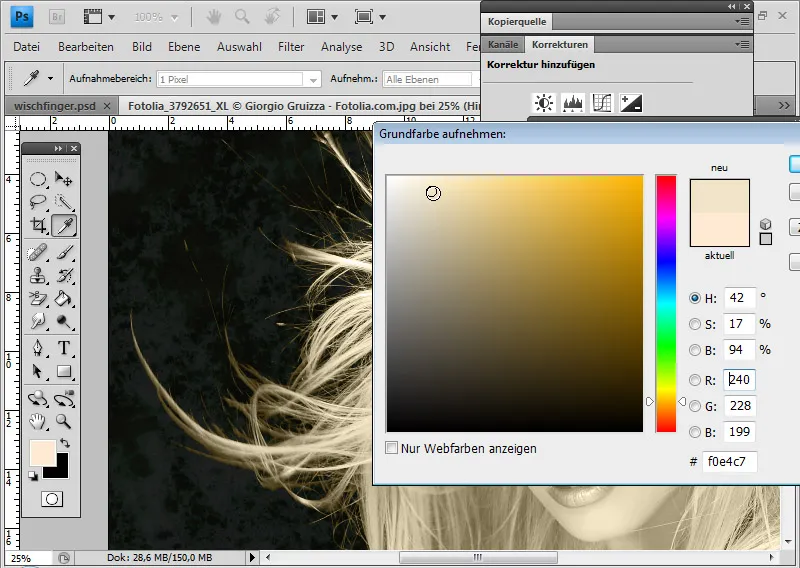This screenshot has width=800, height=568.
Task: Select the R red radio button
Action: tap(695, 380)
